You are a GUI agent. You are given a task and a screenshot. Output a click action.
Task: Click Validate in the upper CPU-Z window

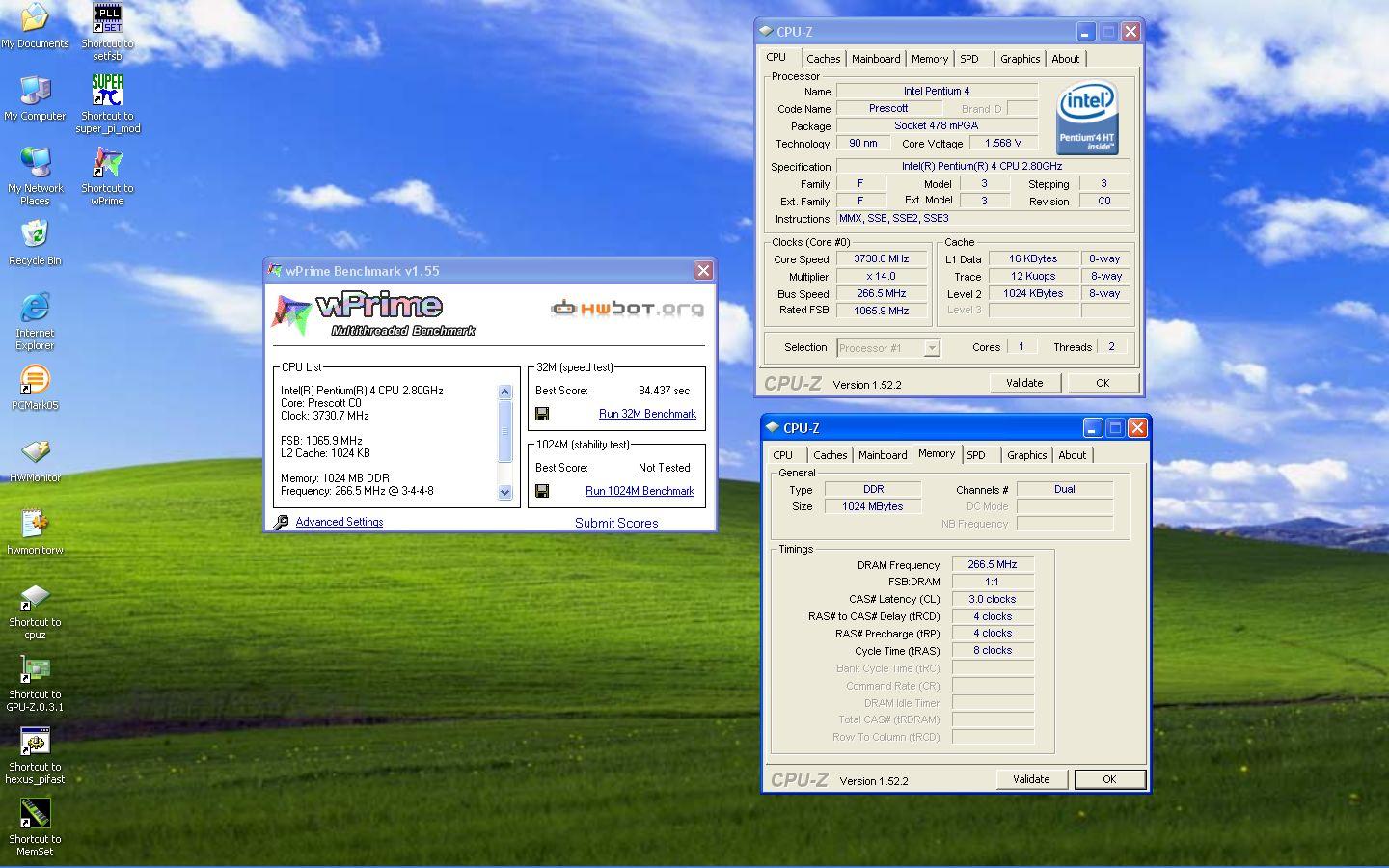[x=1024, y=383]
